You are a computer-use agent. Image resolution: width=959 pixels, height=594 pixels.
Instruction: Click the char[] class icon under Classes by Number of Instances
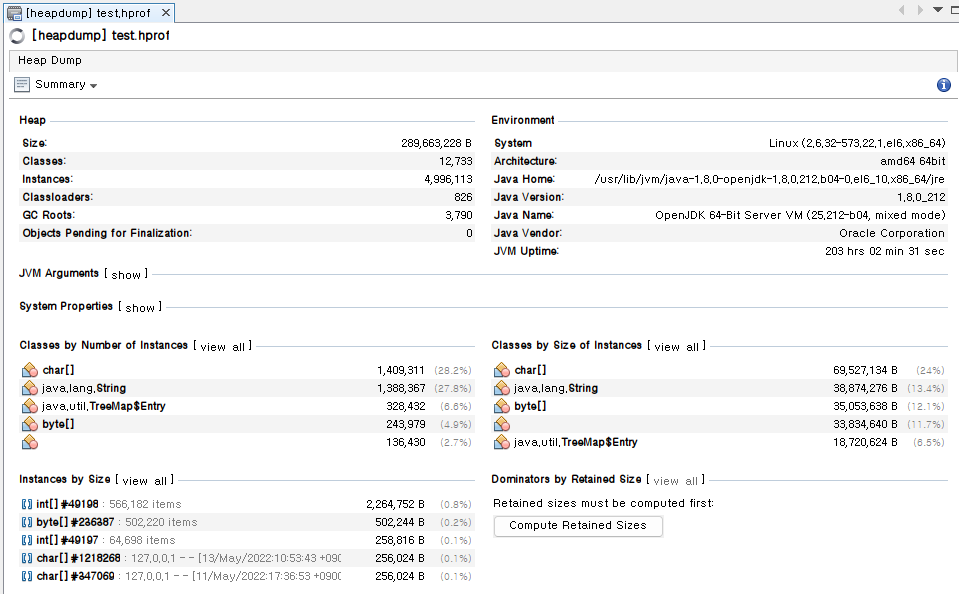pyautogui.click(x=29, y=369)
